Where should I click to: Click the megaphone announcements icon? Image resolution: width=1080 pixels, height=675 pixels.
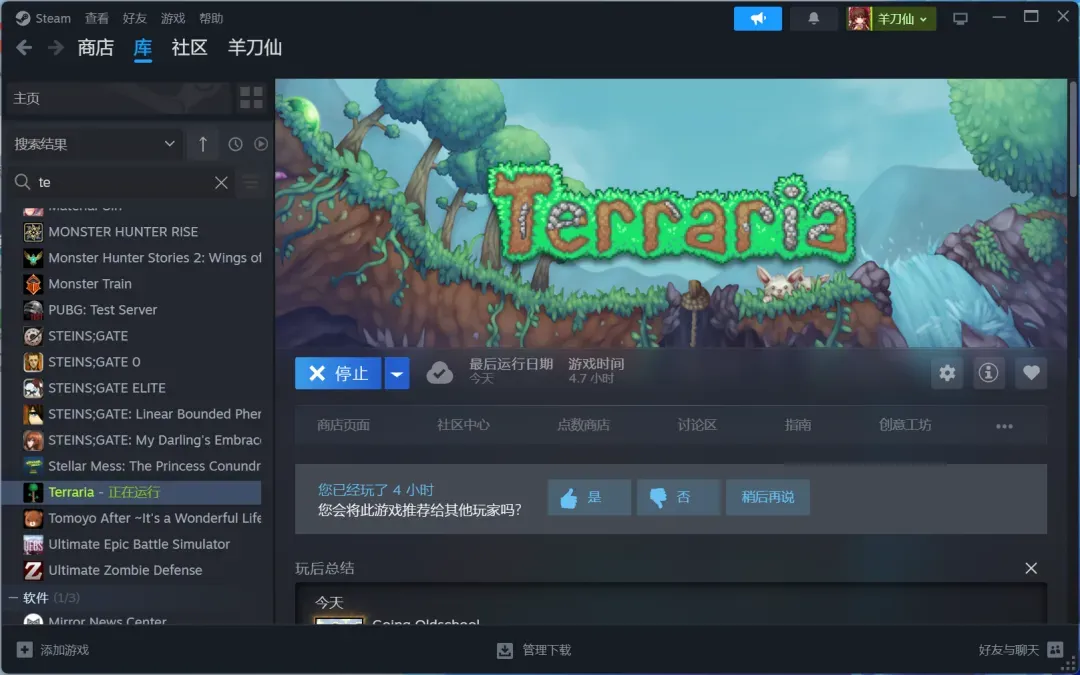[757, 19]
